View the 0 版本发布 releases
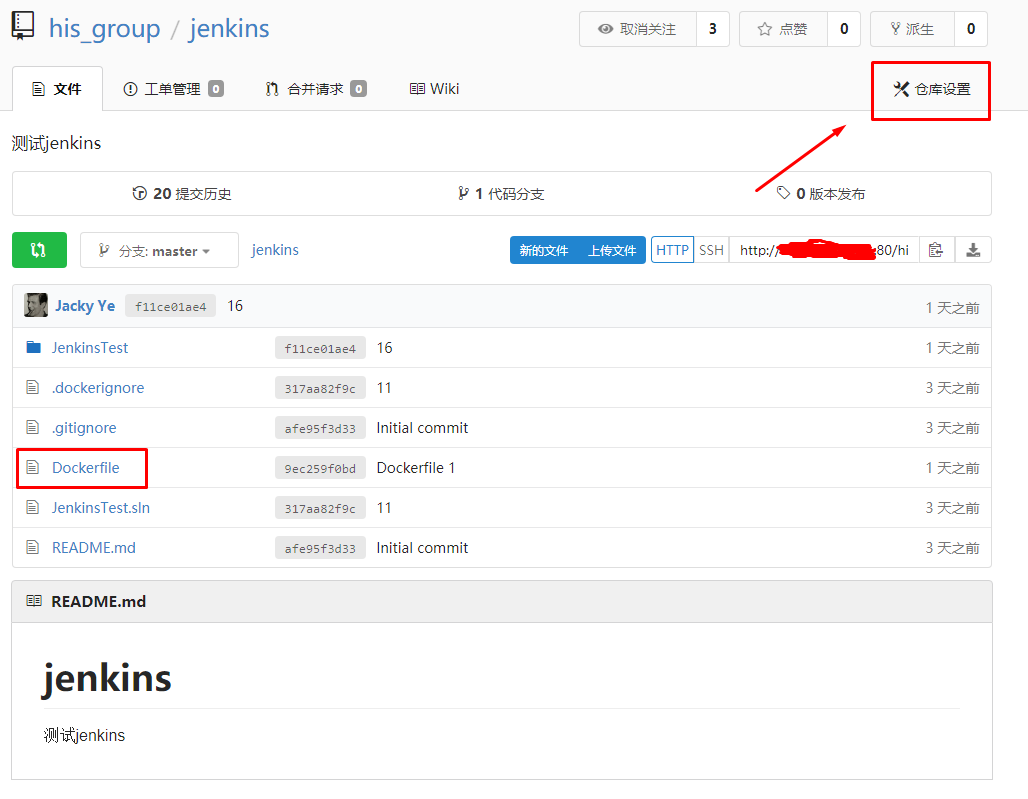1028x799 pixels. click(x=821, y=194)
